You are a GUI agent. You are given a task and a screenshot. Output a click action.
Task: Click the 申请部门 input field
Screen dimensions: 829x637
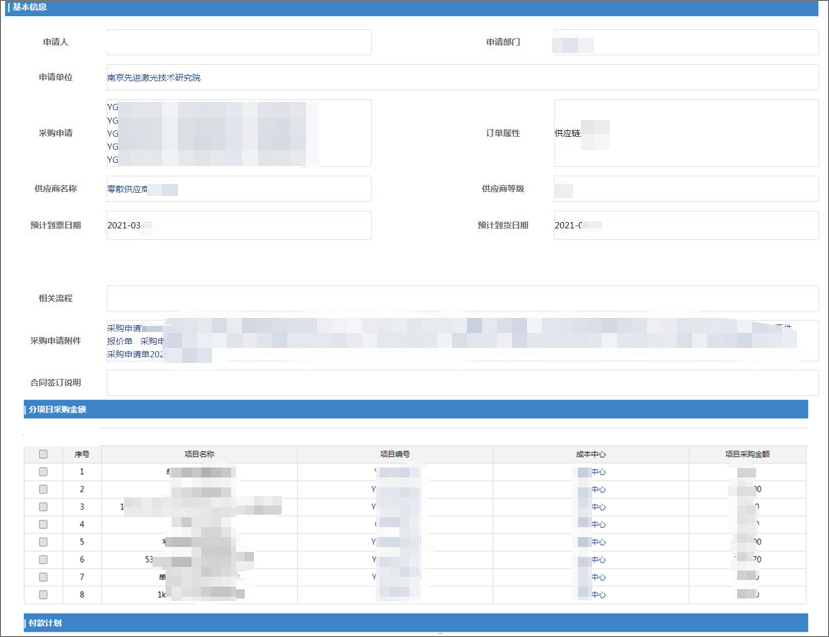coord(686,42)
